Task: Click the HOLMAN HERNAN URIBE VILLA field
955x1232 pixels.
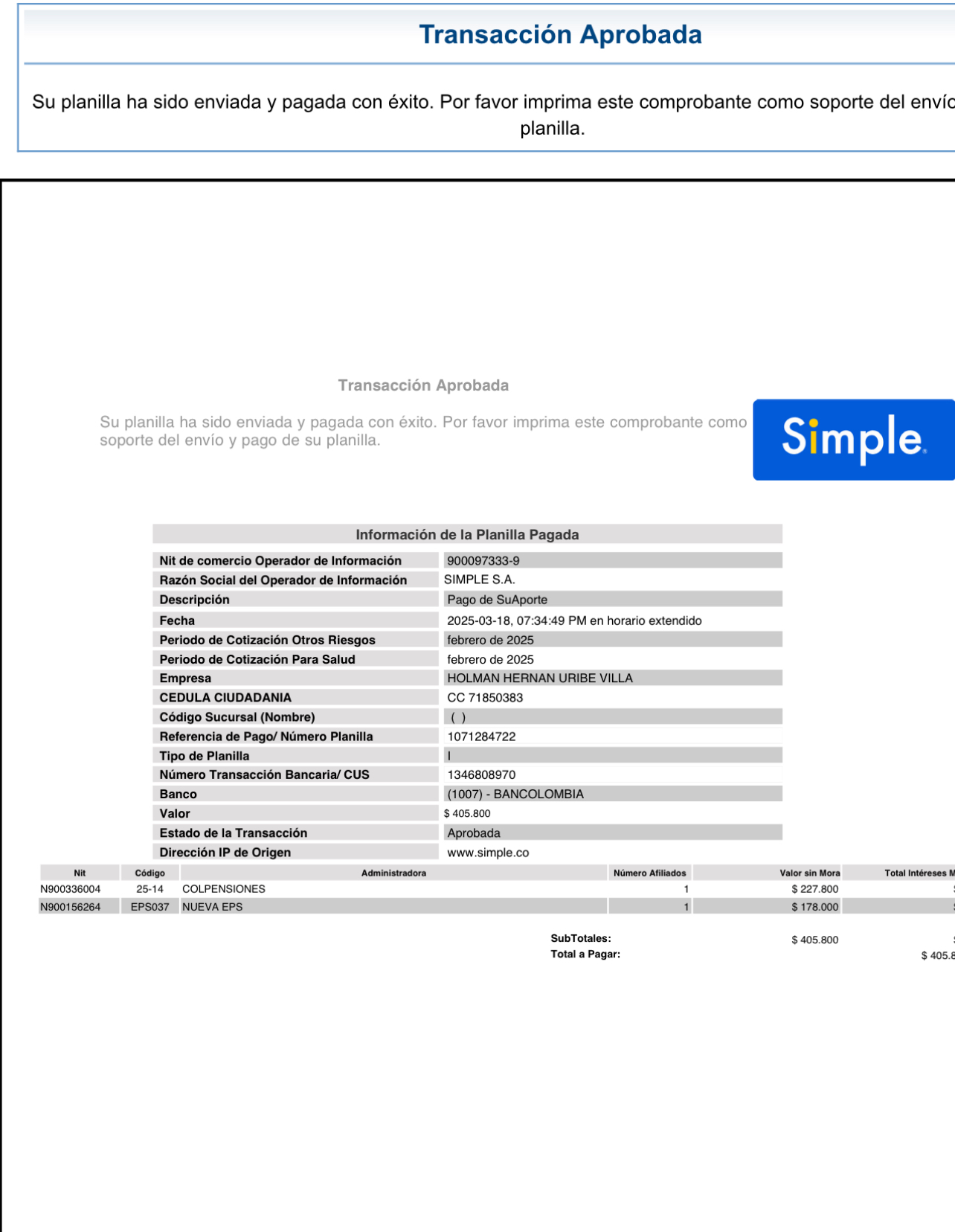Action: [539, 678]
